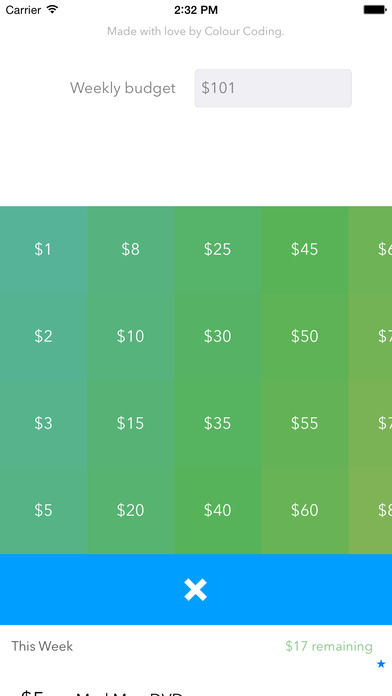Screen dimensions: 392x696
Task: Pick the $25 amount
Action: click(218, 249)
